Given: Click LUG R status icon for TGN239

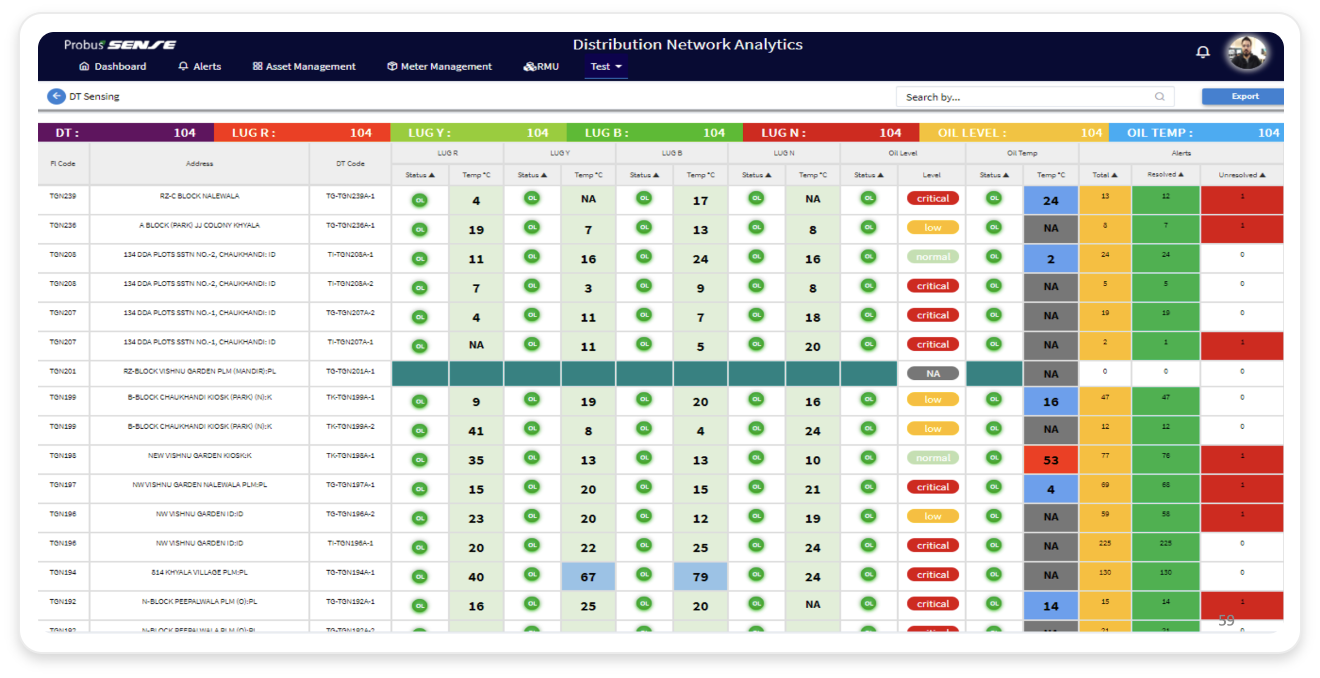Looking at the screenshot, I should pyautogui.click(x=419, y=200).
